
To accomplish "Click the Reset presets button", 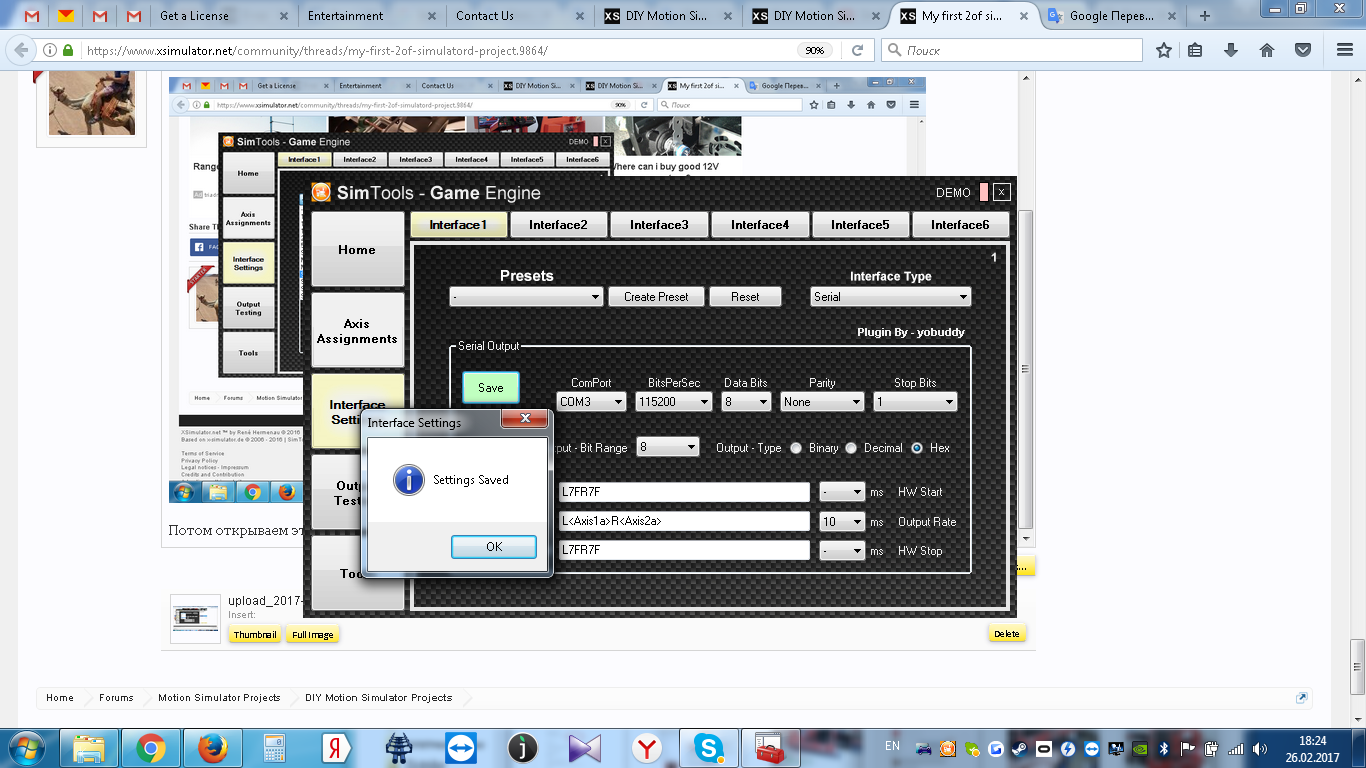I will pos(745,297).
